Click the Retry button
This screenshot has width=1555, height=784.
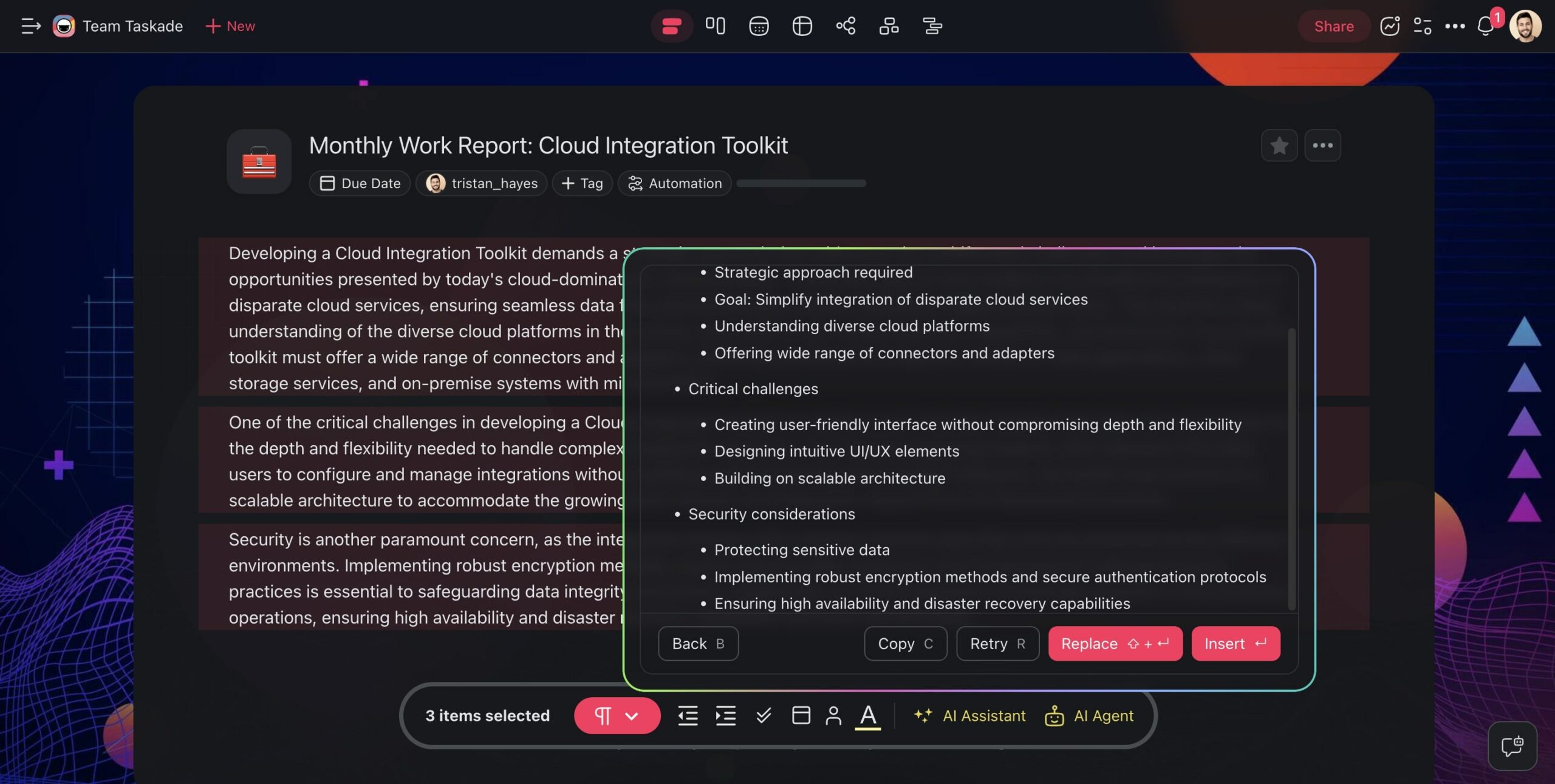point(997,643)
